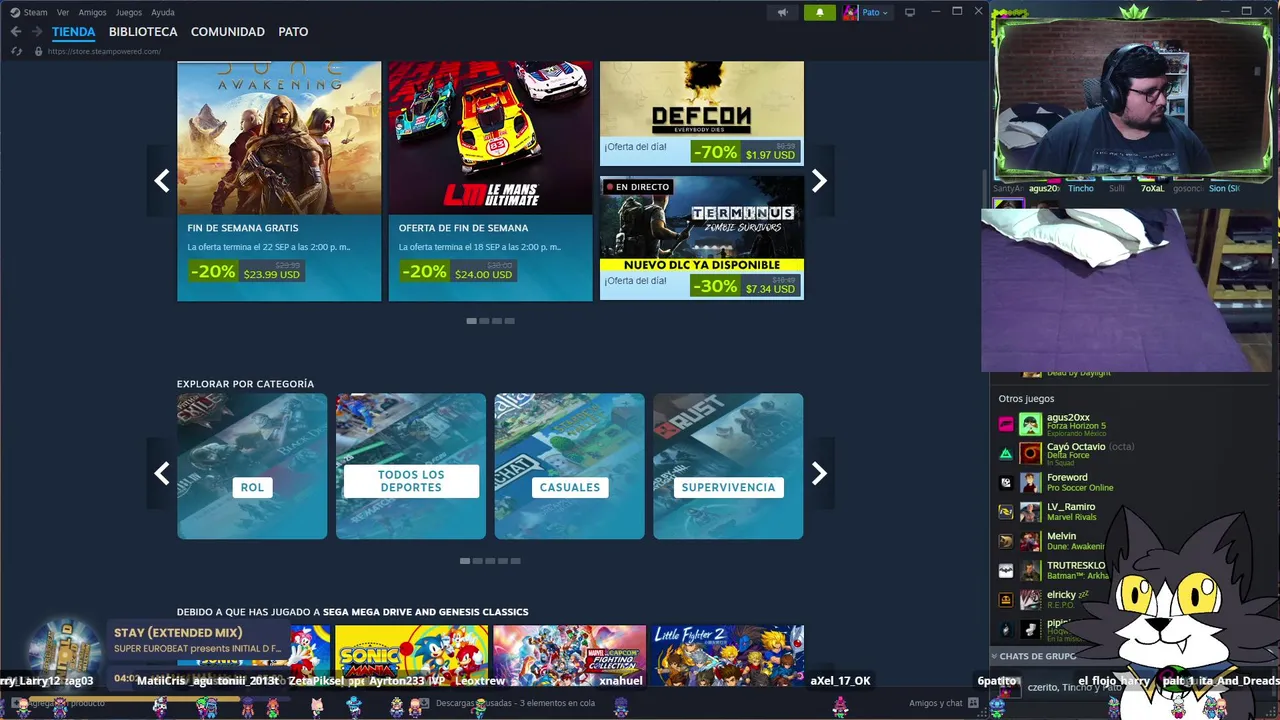Click the Forza Horizon 5 game icon
The width and height of the screenshot is (1280, 720).
[x=1006, y=424]
